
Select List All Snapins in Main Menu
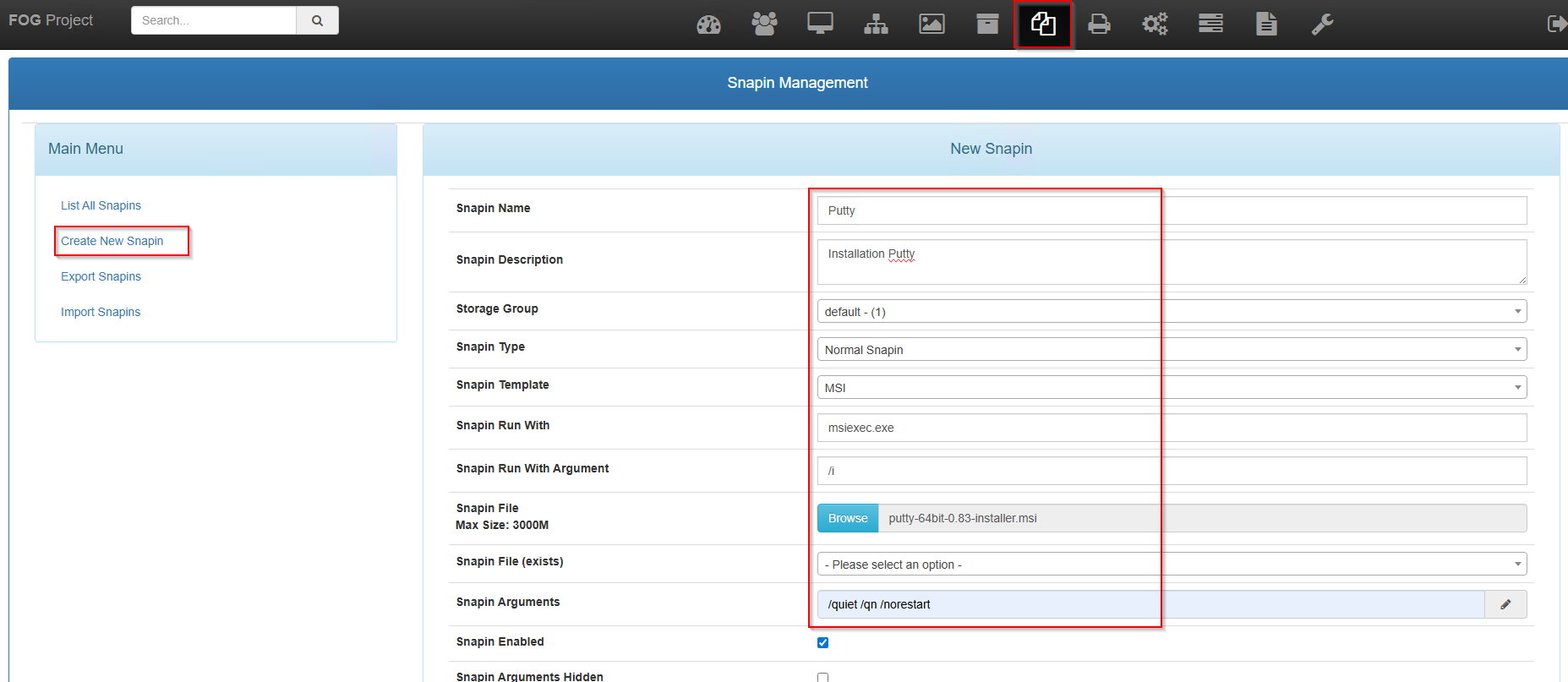point(101,205)
